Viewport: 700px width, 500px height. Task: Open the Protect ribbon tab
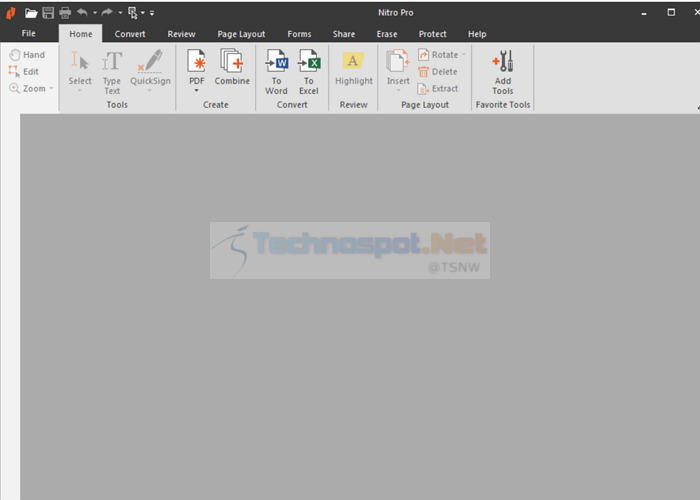433,34
